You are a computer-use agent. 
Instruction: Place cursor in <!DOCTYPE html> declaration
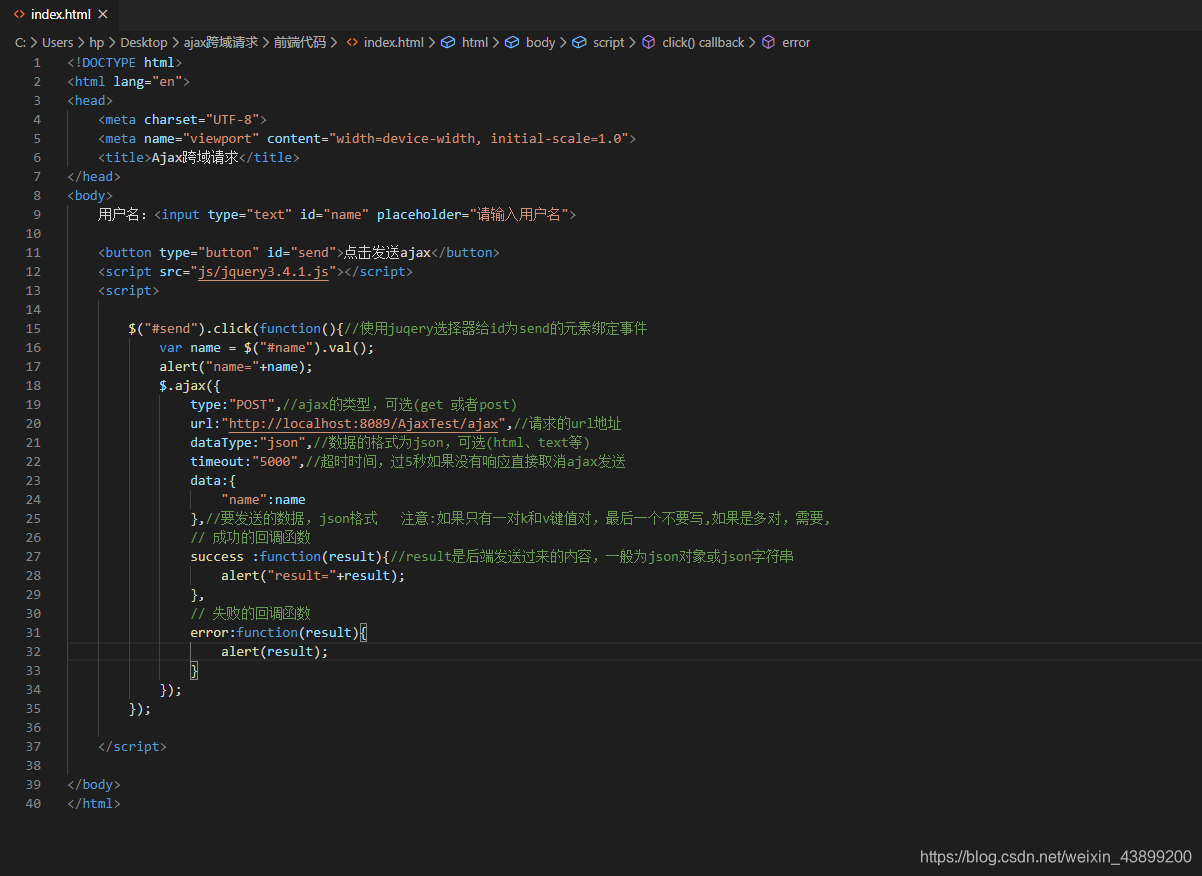click(x=124, y=62)
